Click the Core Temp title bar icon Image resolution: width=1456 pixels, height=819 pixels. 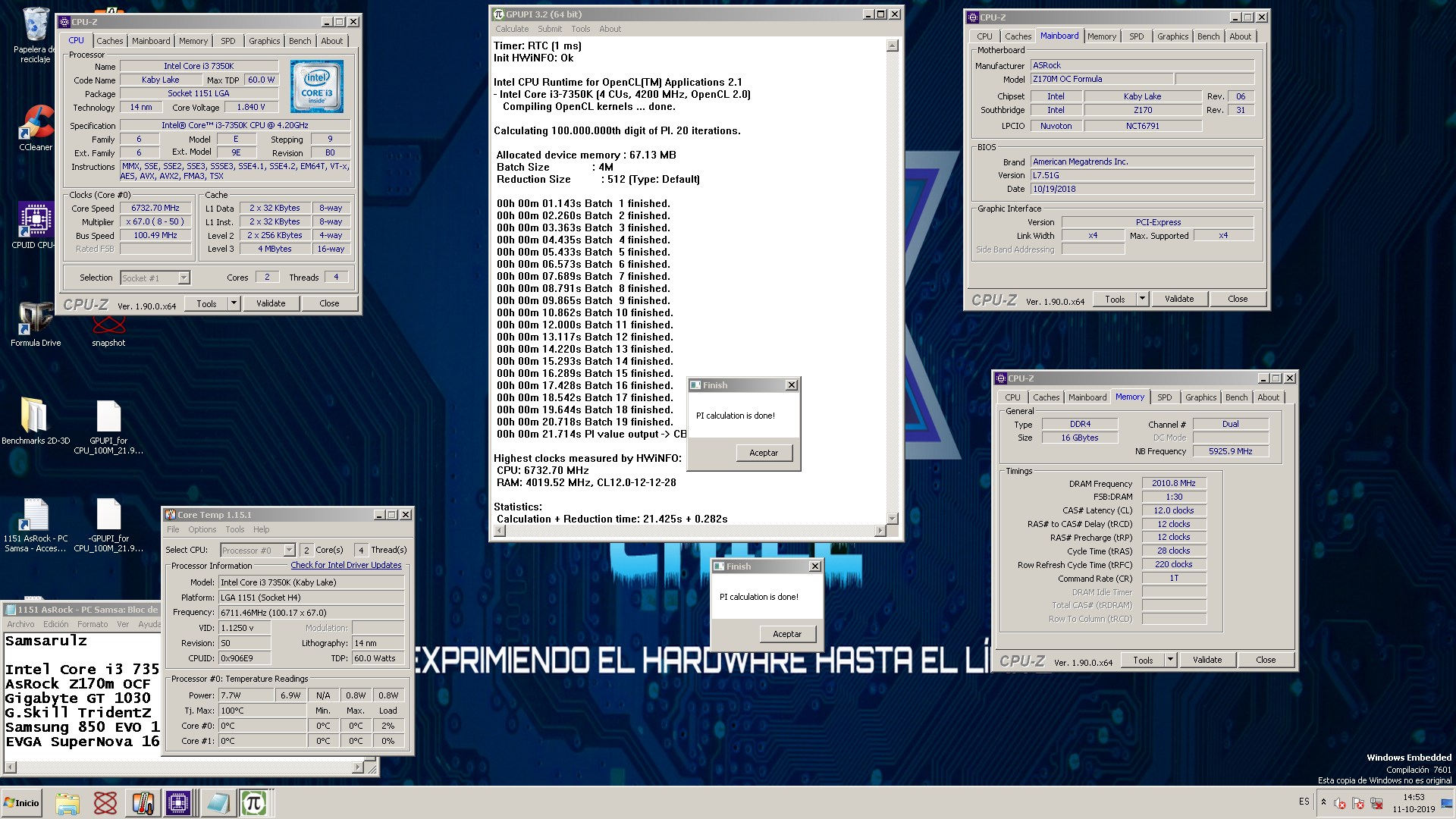pyautogui.click(x=171, y=515)
